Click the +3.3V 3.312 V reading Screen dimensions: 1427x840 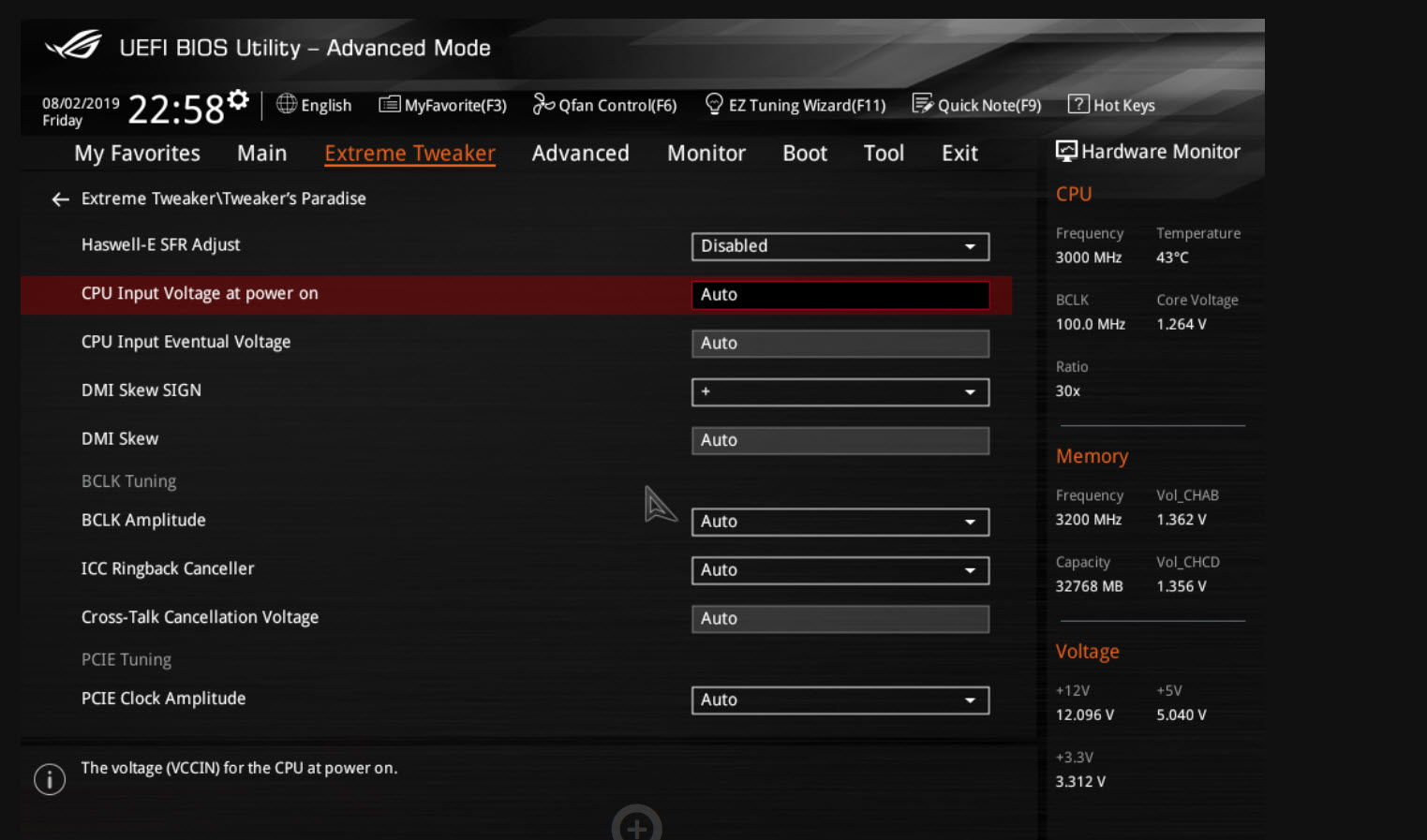point(1080,782)
